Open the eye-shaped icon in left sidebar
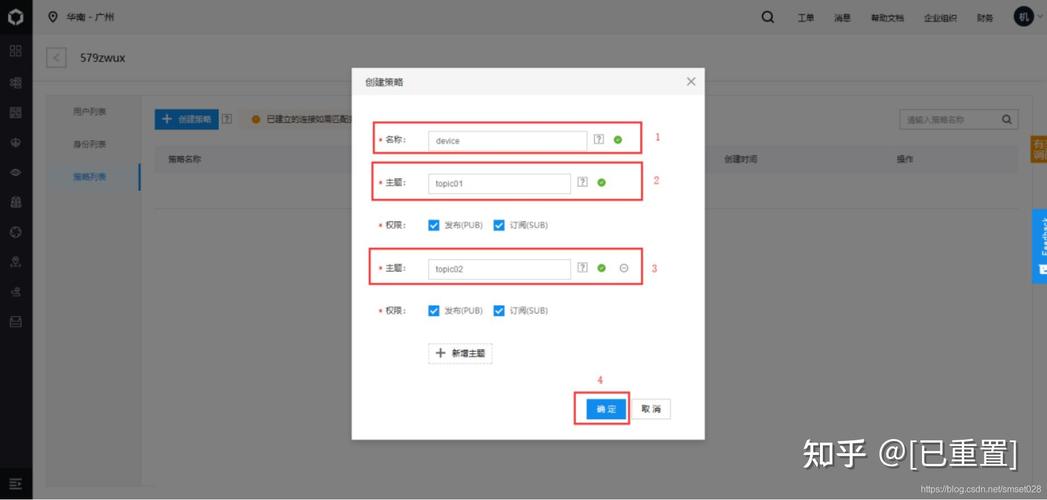This screenshot has height=500, width=1047. point(15,172)
